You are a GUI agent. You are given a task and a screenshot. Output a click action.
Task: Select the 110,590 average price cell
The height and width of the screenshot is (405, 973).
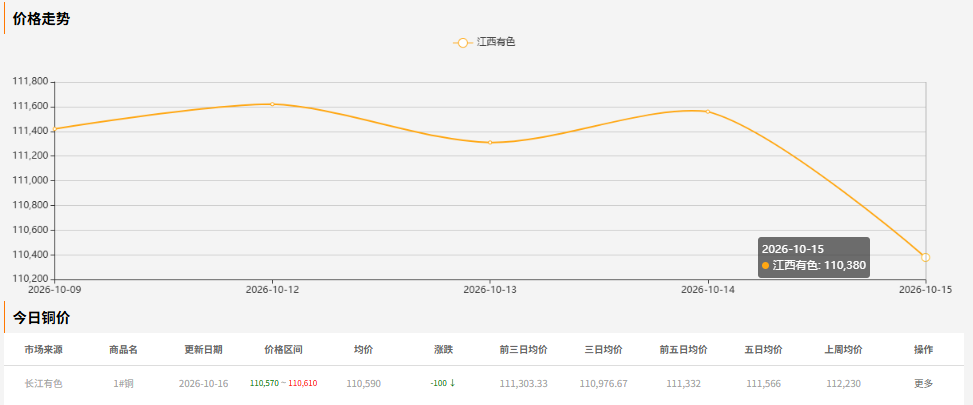[364, 384]
